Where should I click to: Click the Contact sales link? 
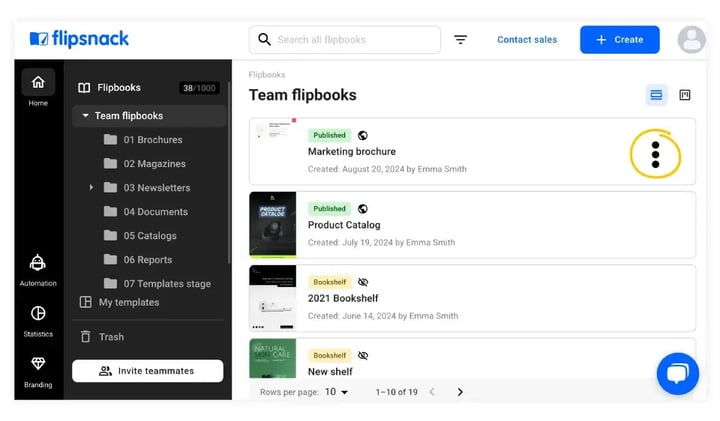point(527,40)
